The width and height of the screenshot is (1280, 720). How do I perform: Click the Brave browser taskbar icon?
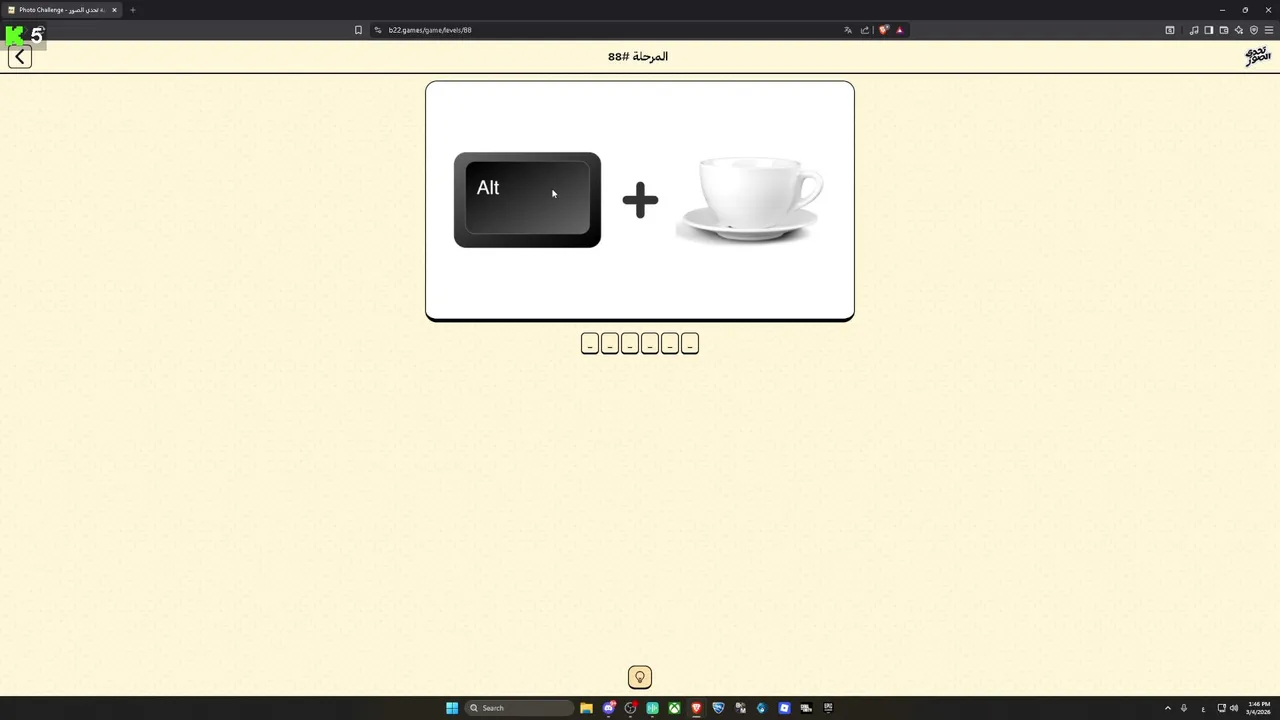coord(696,708)
